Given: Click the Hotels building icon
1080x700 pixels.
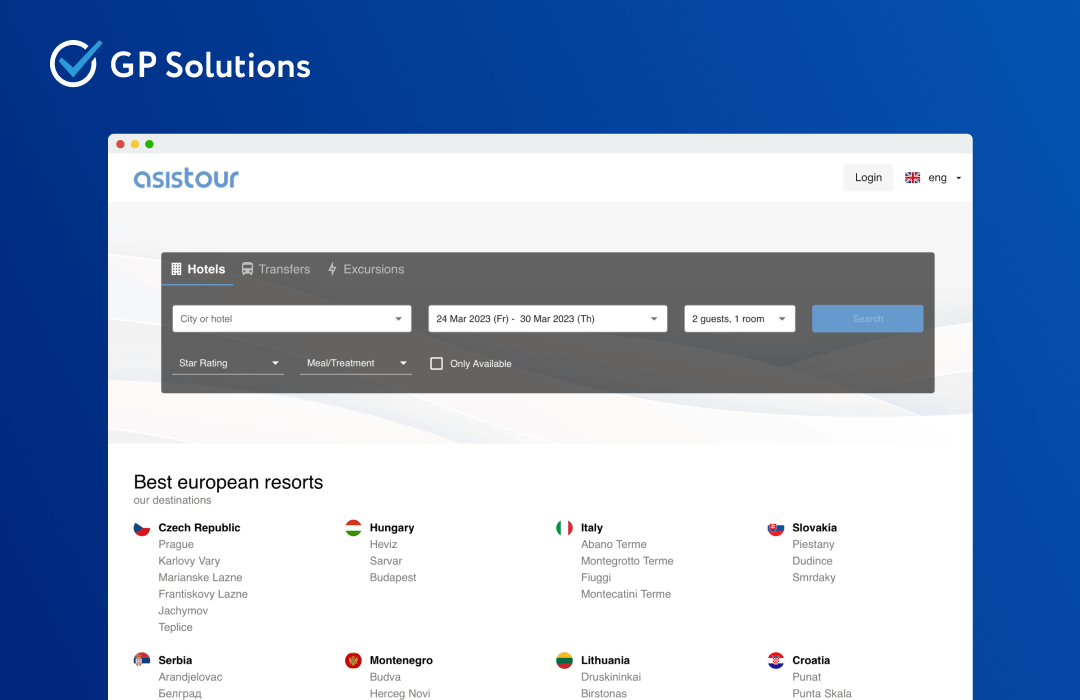Looking at the screenshot, I should (176, 269).
